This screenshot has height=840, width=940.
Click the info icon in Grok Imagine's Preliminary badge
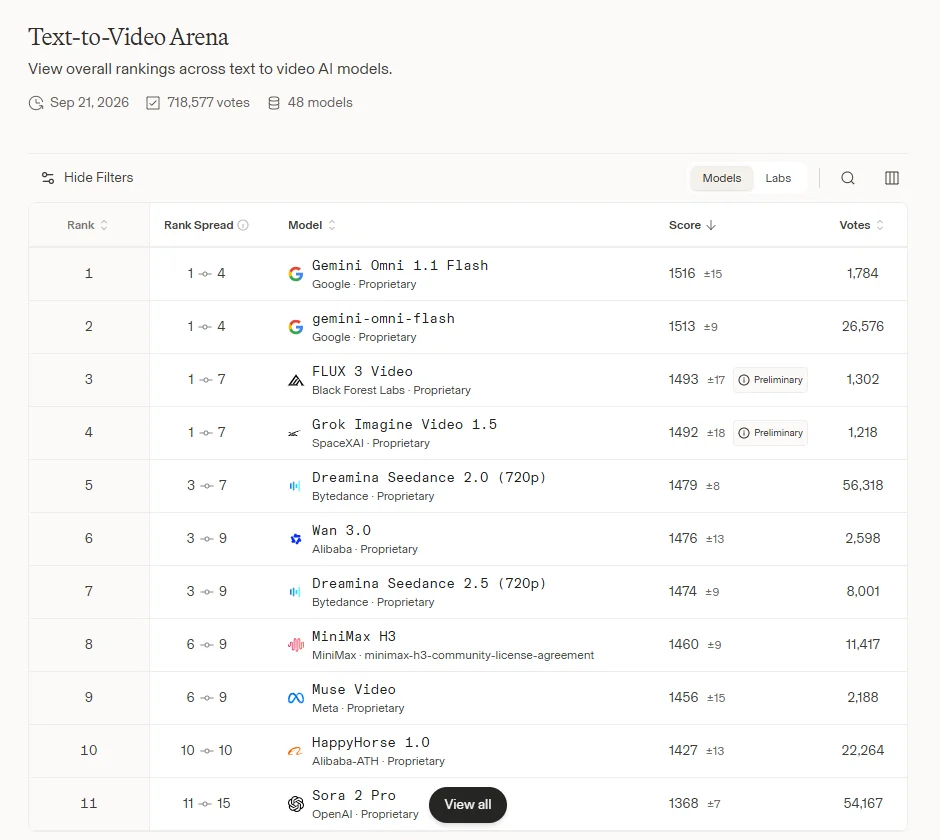(x=743, y=433)
